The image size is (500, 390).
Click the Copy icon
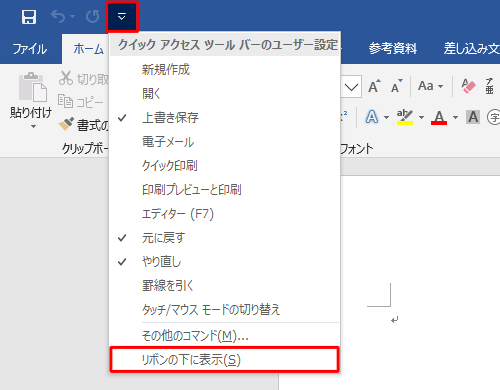point(66,101)
